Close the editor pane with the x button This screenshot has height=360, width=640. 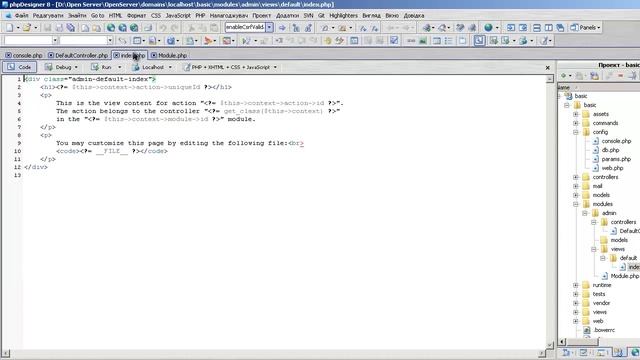pos(548,68)
